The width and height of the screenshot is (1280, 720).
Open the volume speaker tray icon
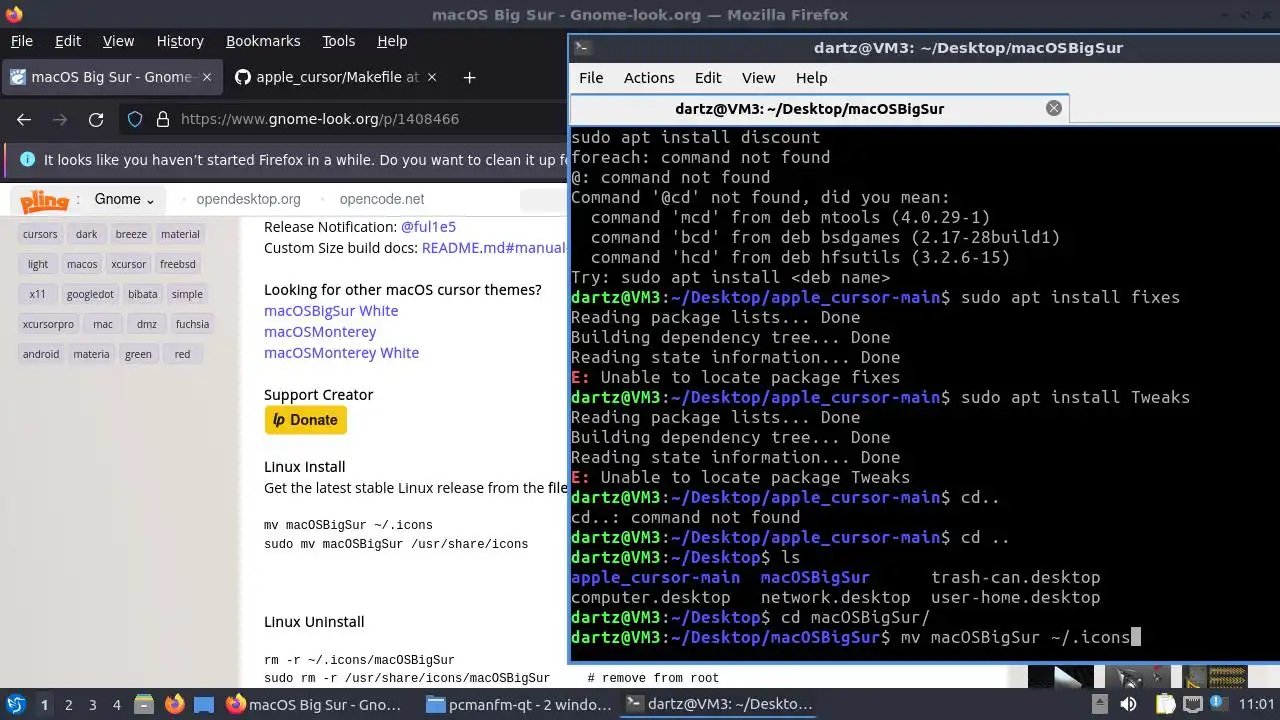pyautogui.click(x=1129, y=704)
